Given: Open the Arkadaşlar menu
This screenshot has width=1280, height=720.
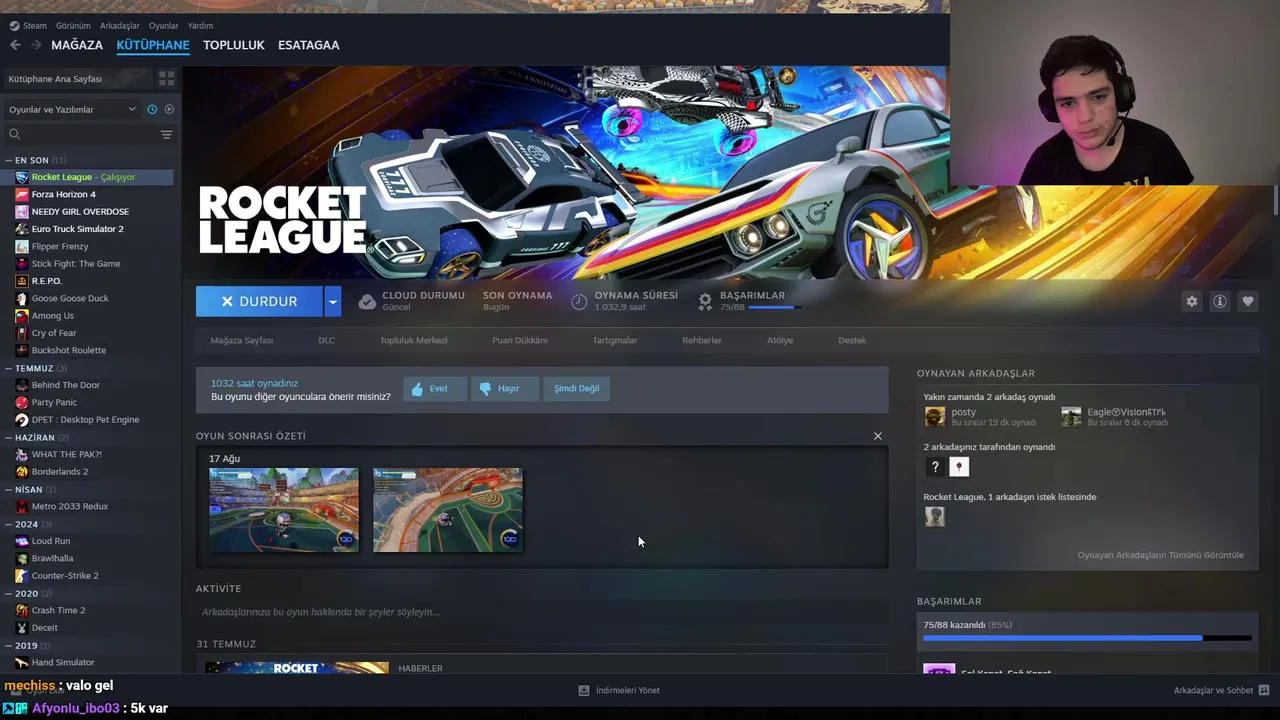Looking at the screenshot, I should pos(120,26).
